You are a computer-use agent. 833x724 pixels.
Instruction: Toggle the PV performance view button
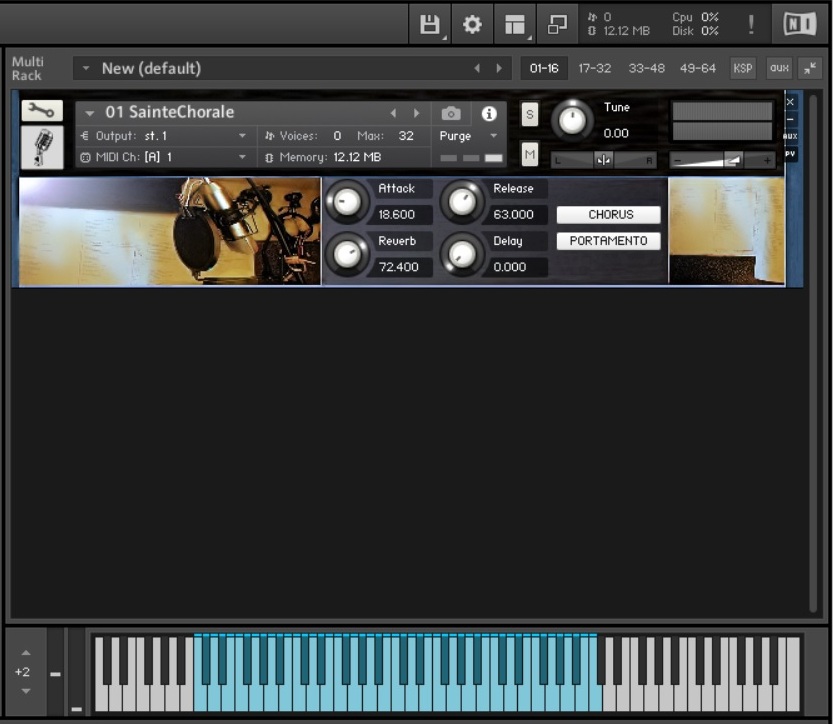click(x=790, y=154)
